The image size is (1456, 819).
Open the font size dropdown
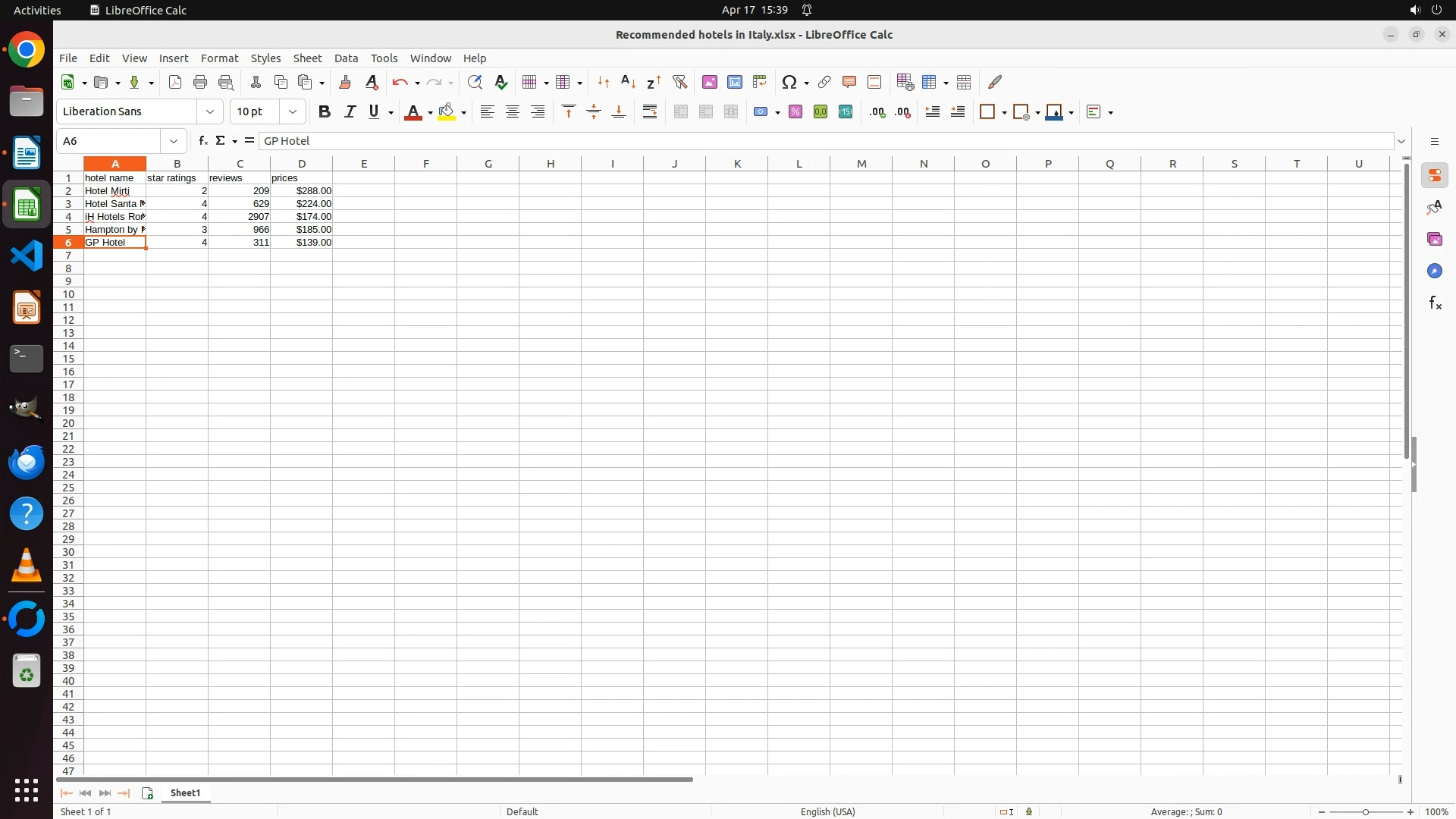[293, 112]
